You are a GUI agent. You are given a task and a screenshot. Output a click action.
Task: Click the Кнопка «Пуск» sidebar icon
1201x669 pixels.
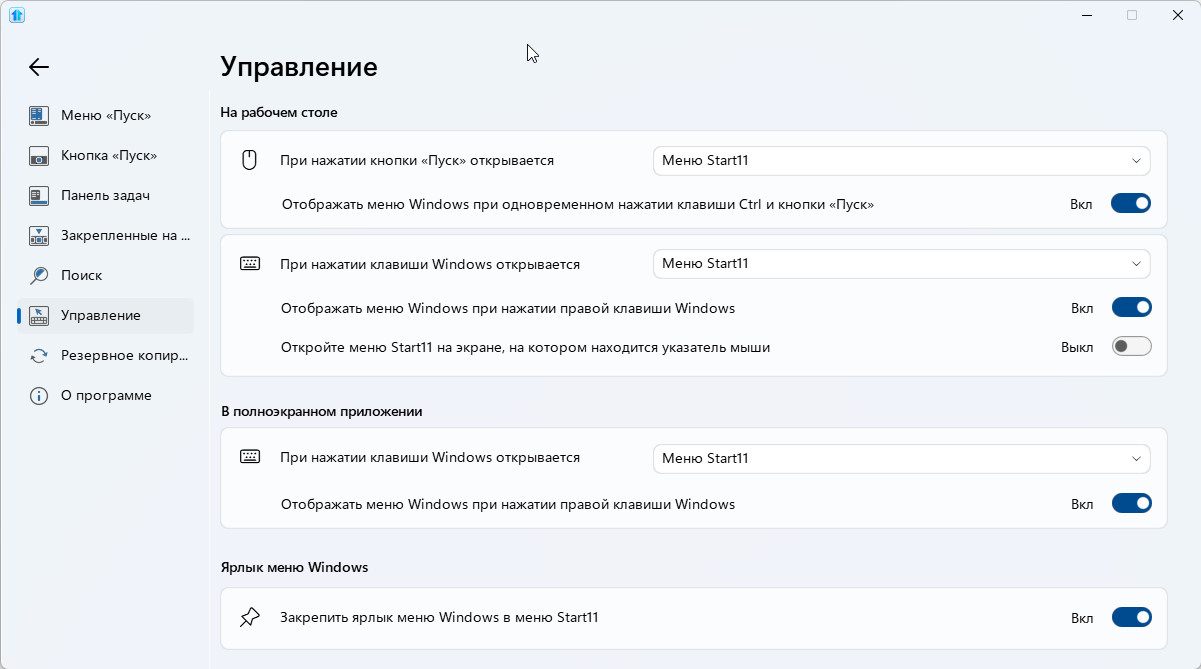click(x=39, y=156)
